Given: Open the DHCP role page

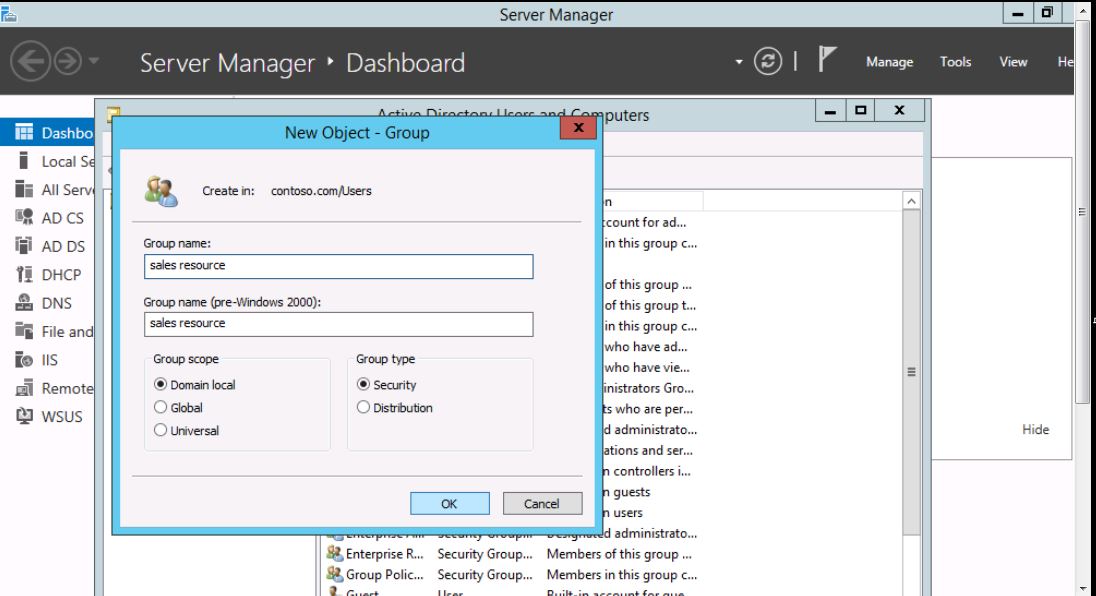Looking at the screenshot, I should 48,275.
